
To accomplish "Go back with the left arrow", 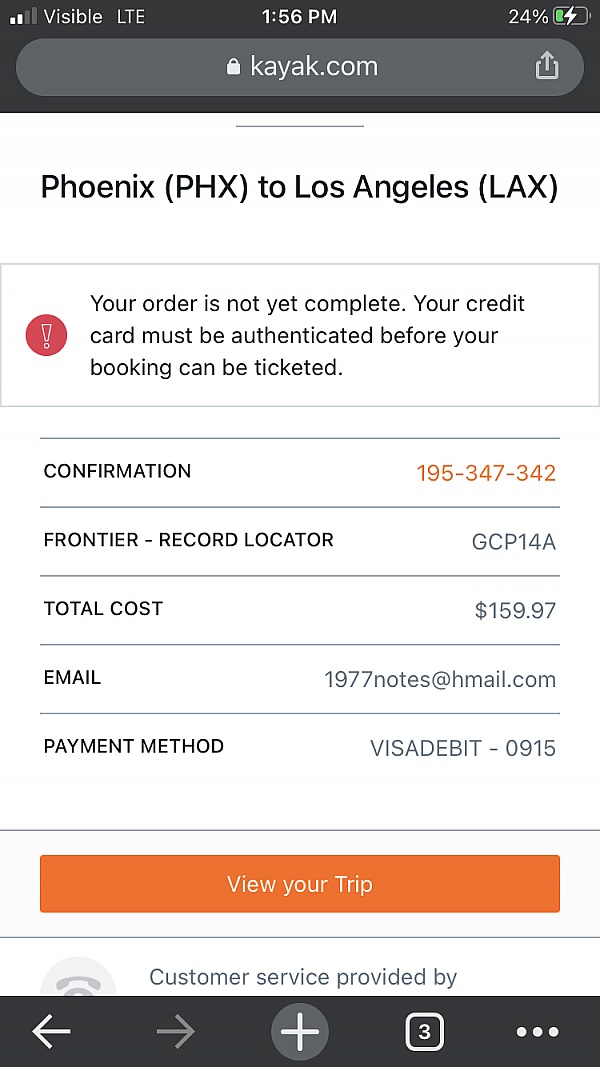I will pyautogui.click(x=51, y=1032).
